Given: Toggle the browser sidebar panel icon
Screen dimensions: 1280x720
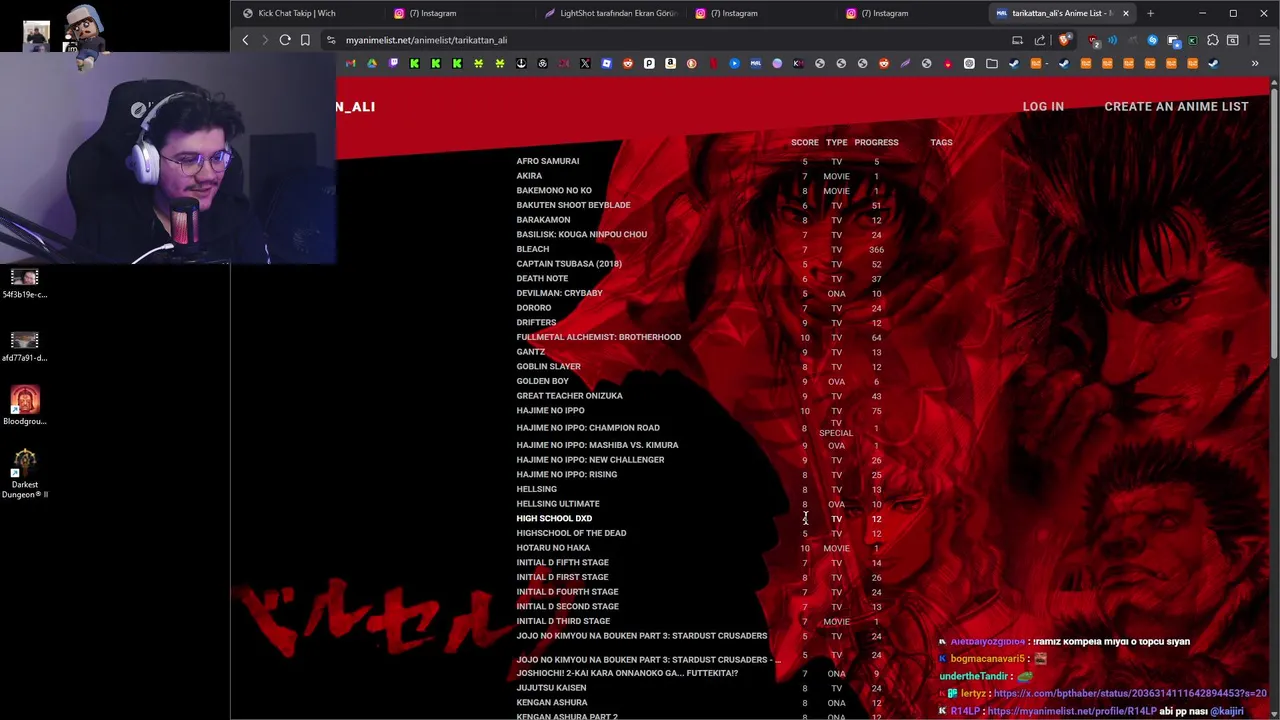Looking at the screenshot, I should point(1233,40).
